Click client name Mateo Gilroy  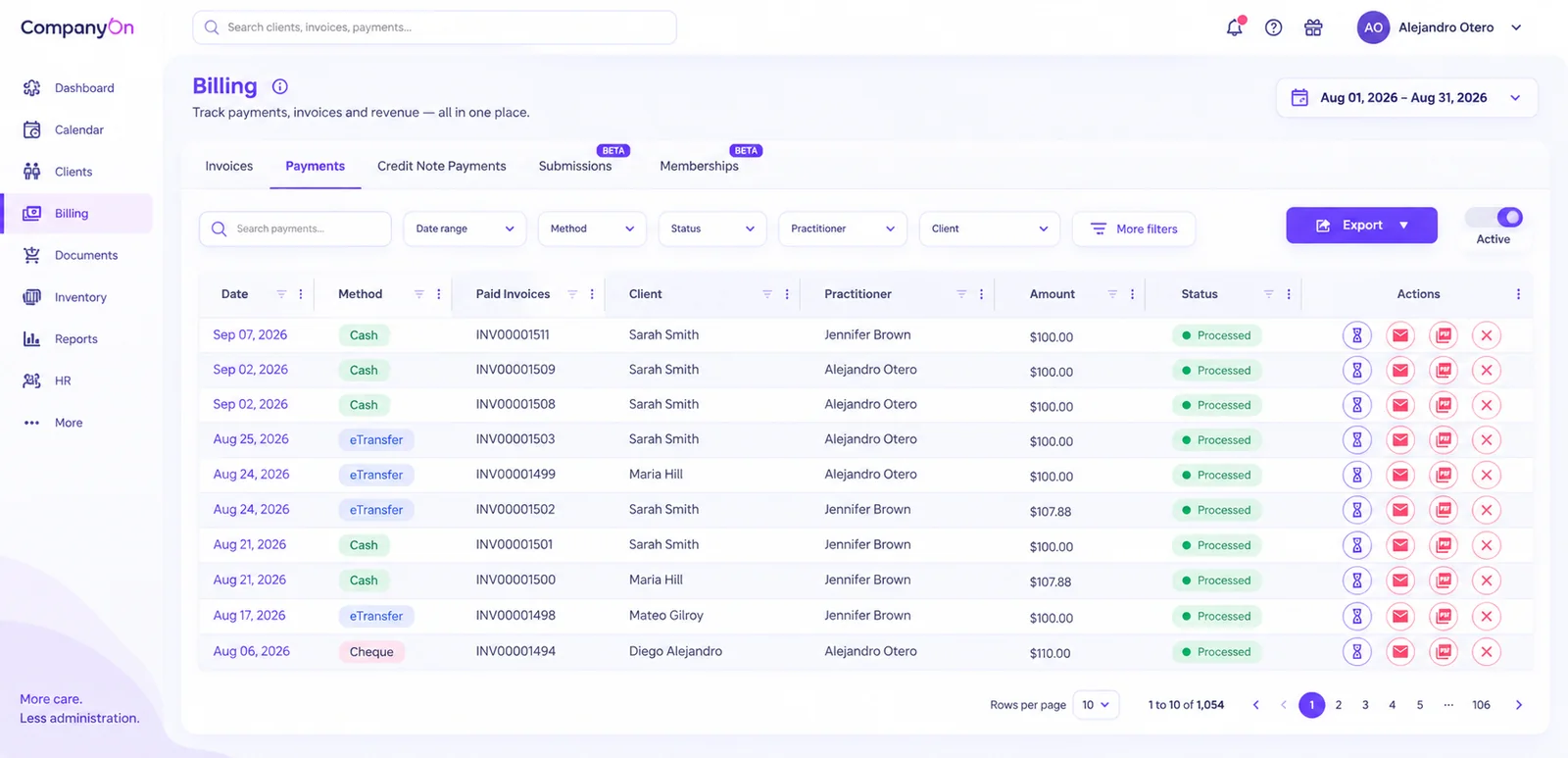point(666,616)
